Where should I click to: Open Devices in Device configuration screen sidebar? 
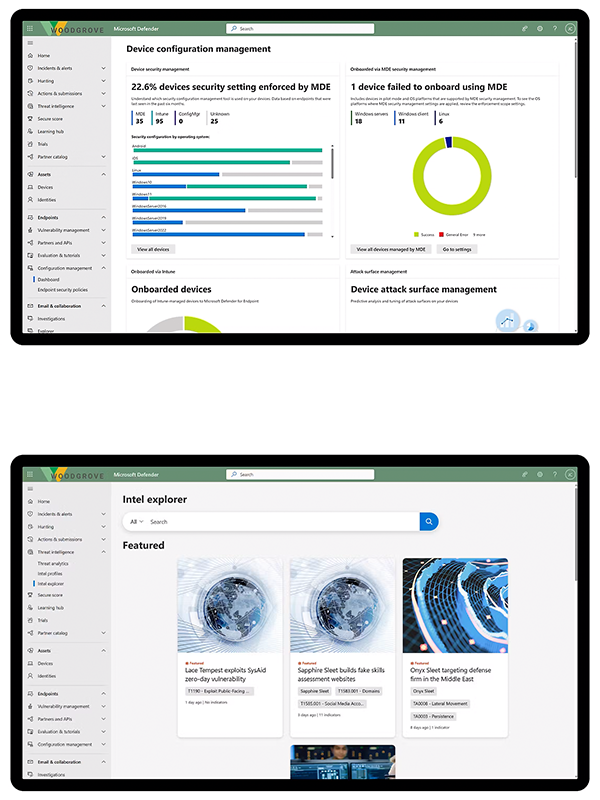(45, 187)
